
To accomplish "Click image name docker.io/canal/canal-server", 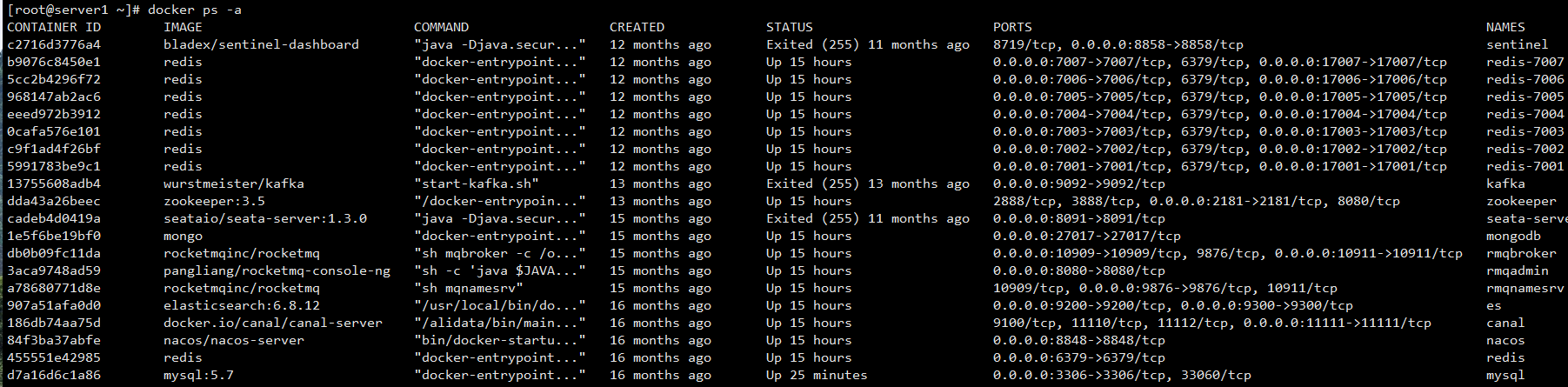I will 273,323.
